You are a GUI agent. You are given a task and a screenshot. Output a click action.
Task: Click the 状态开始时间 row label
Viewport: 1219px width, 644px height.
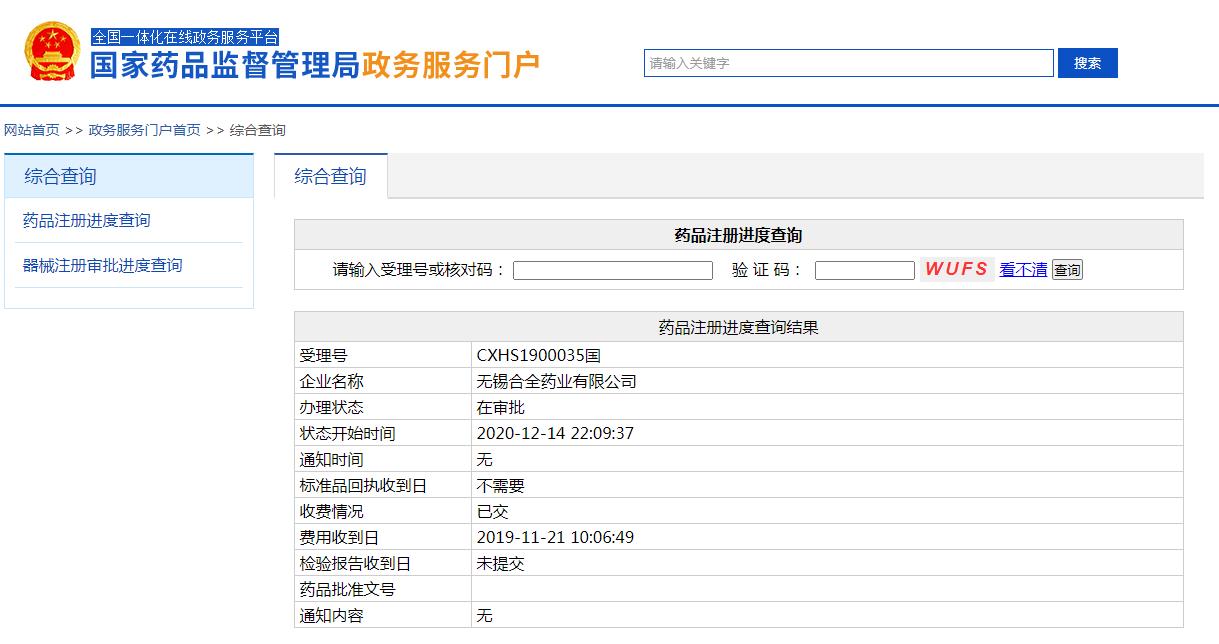pyautogui.click(x=347, y=433)
